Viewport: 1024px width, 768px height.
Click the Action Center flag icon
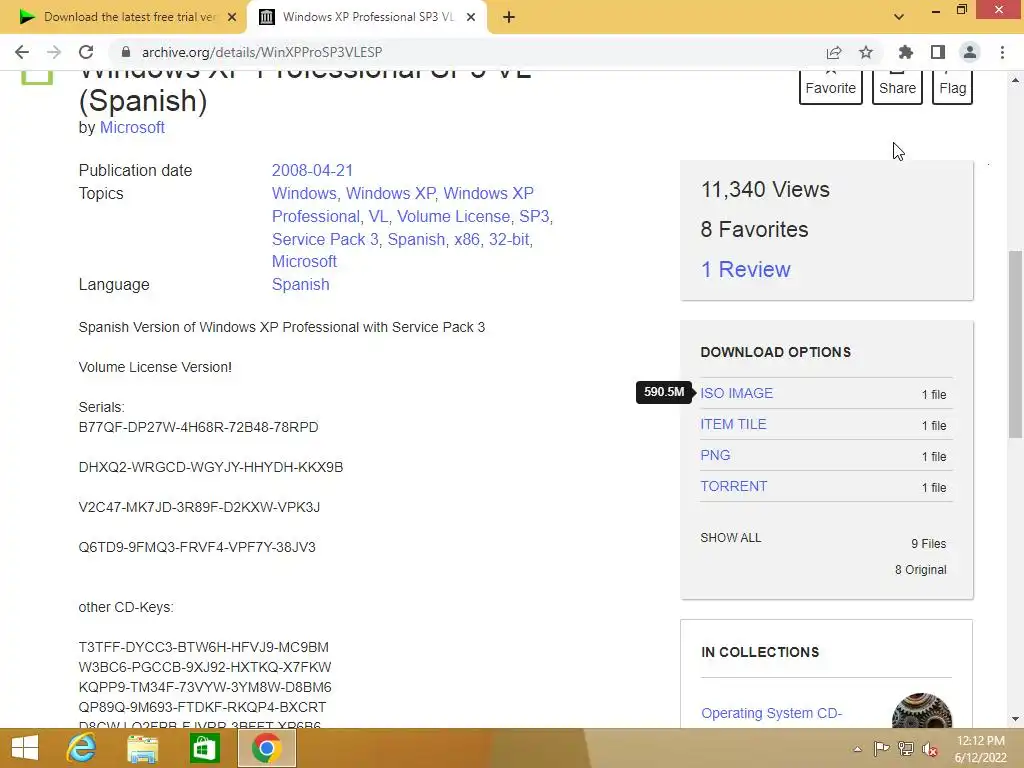[x=882, y=749]
